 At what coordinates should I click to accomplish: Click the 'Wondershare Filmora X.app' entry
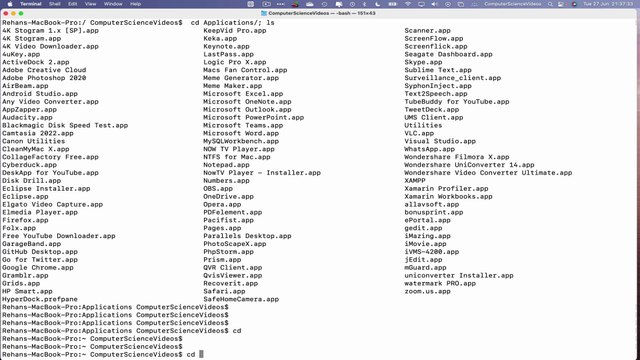click(x=457, y=157)
